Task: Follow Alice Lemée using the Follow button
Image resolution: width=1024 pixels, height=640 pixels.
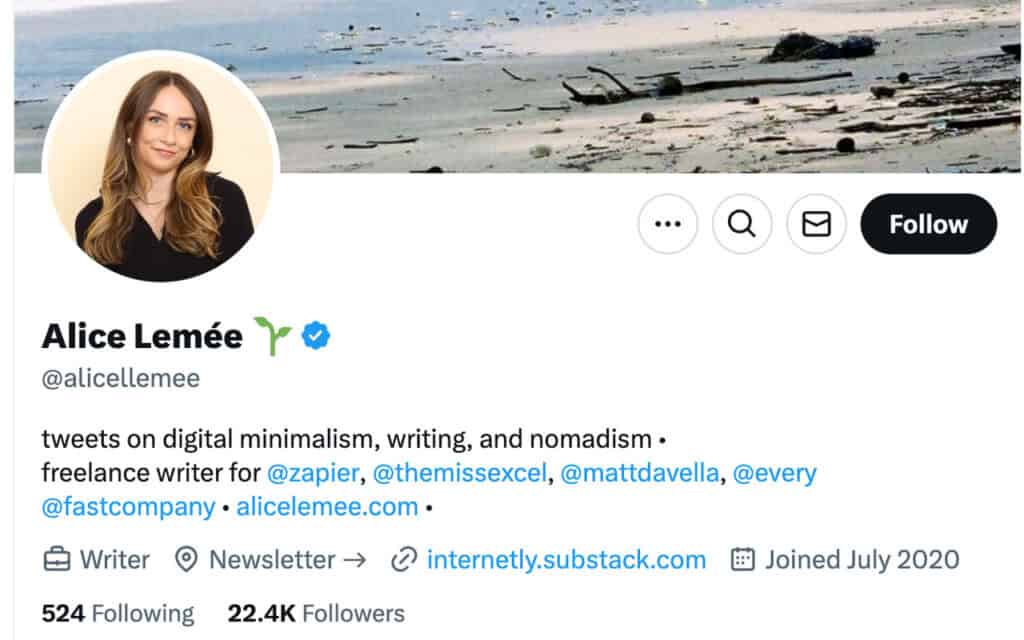Action: 928,224
